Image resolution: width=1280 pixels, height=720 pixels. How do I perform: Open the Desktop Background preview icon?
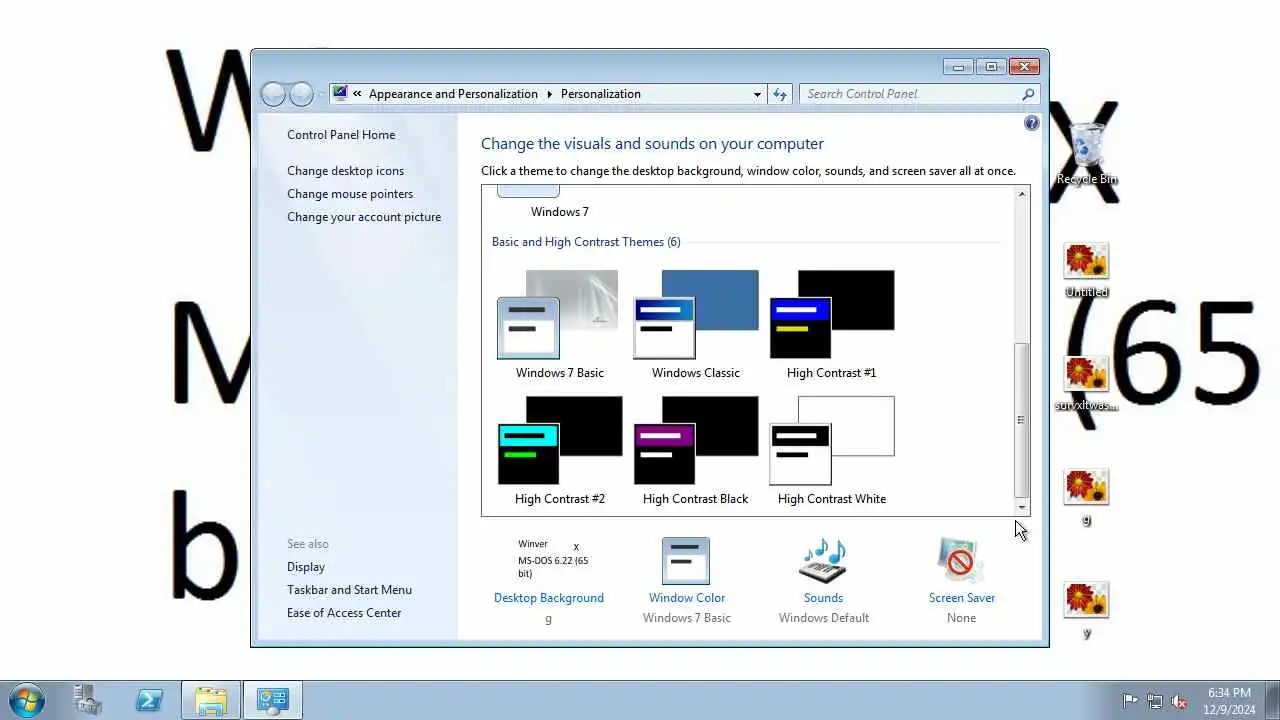[549, 560]
